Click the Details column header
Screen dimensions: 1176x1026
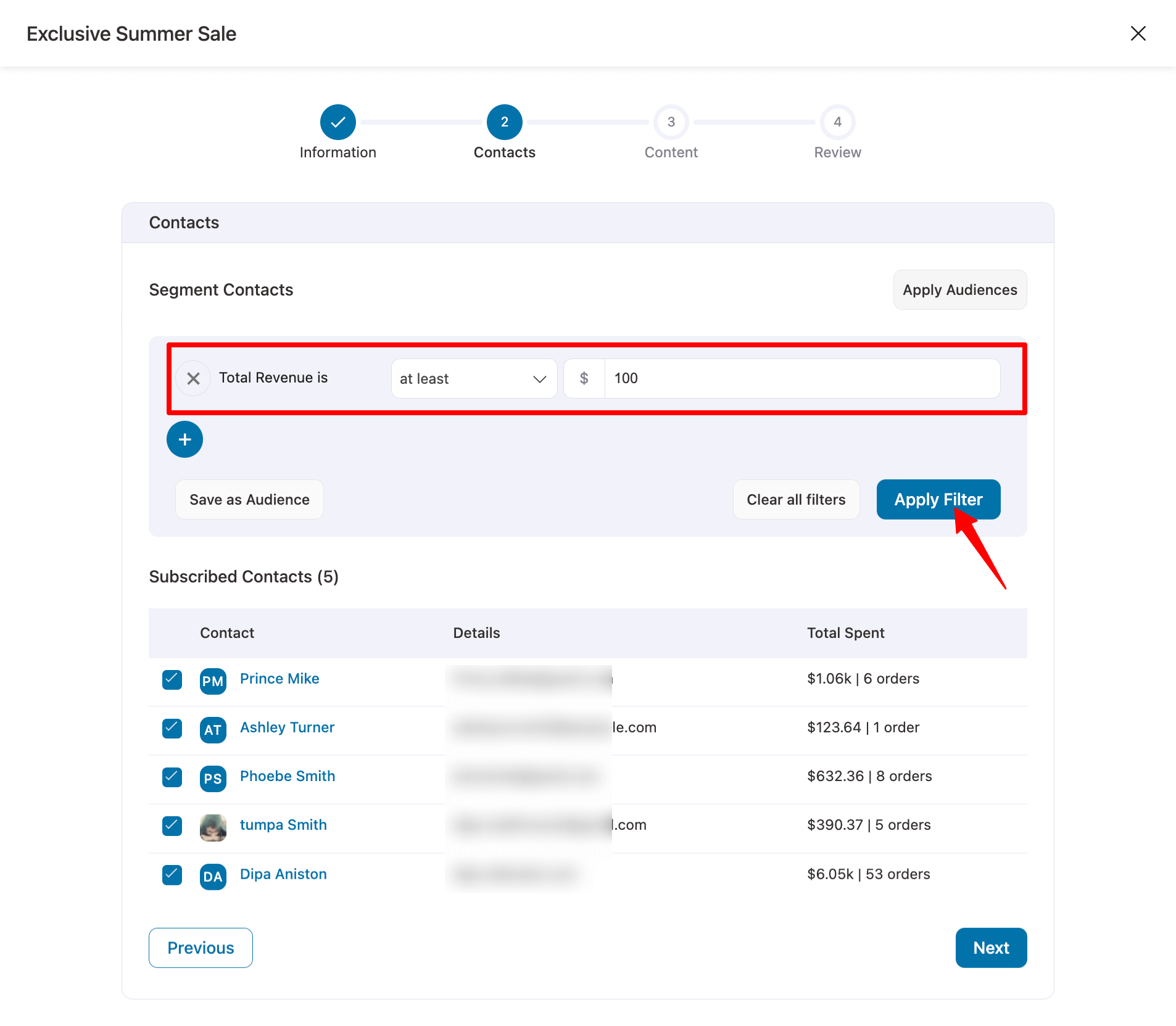476,633
